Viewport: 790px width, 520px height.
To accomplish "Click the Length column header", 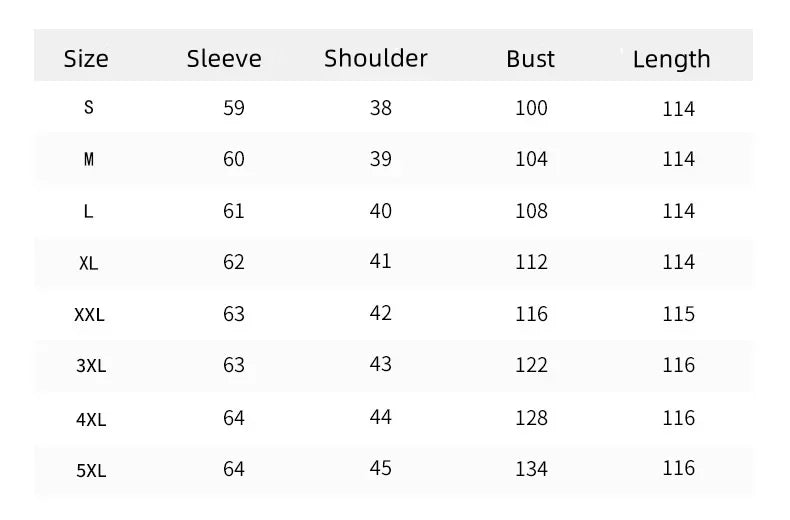I will pos(671,59).
